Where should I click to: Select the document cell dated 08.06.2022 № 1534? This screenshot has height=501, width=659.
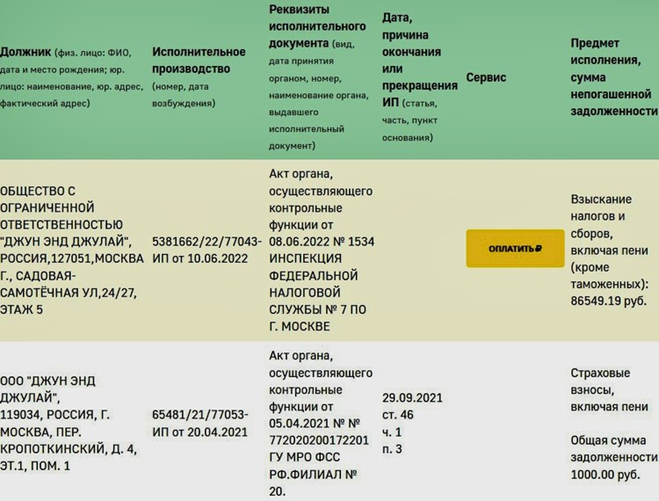pyautogui.click(x=322, y=250)
